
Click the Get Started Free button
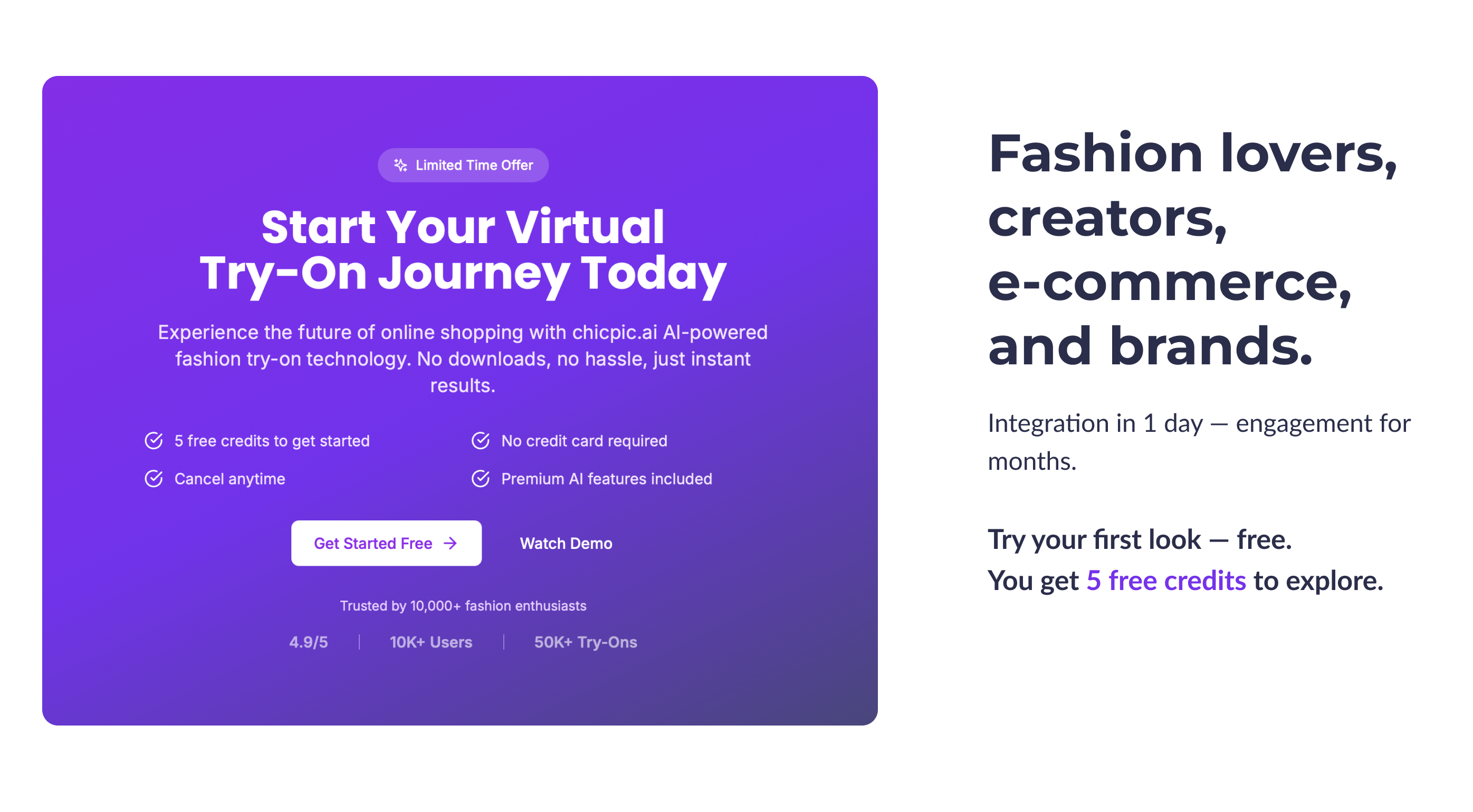pos(386,543)
